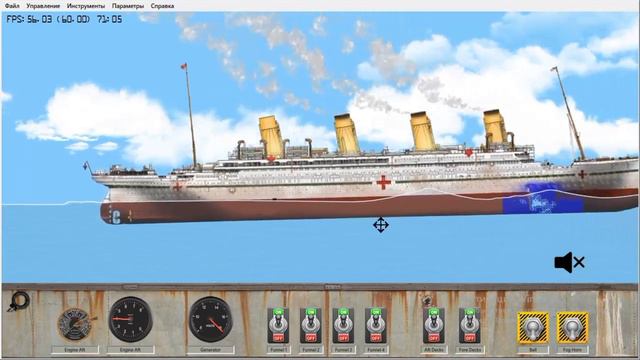Flip the Funnel 2 switch
This screenshot has height=360, width=640.
click(311, 326)
